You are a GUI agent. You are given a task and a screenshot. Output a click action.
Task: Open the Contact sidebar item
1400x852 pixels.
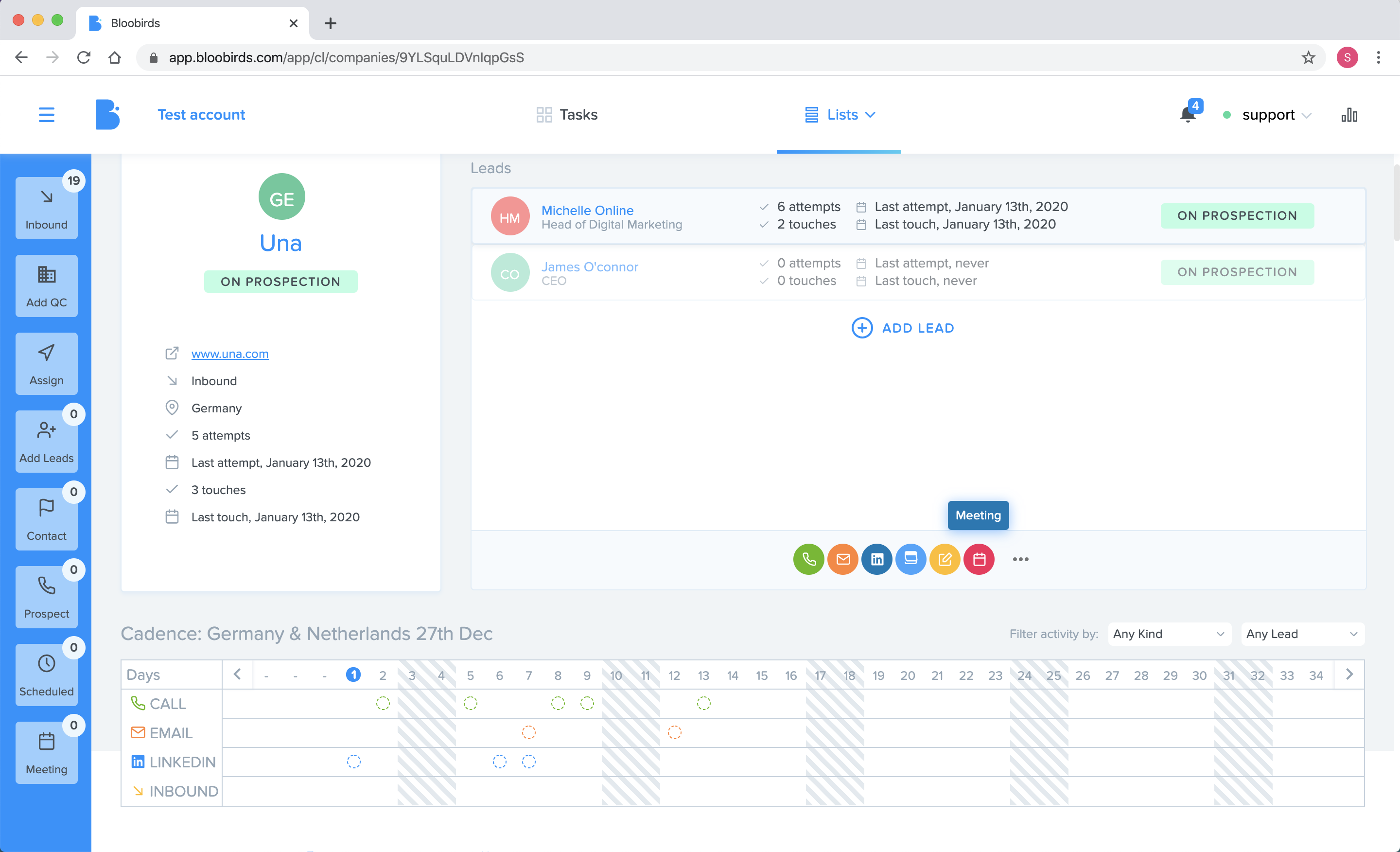[47, 519]
